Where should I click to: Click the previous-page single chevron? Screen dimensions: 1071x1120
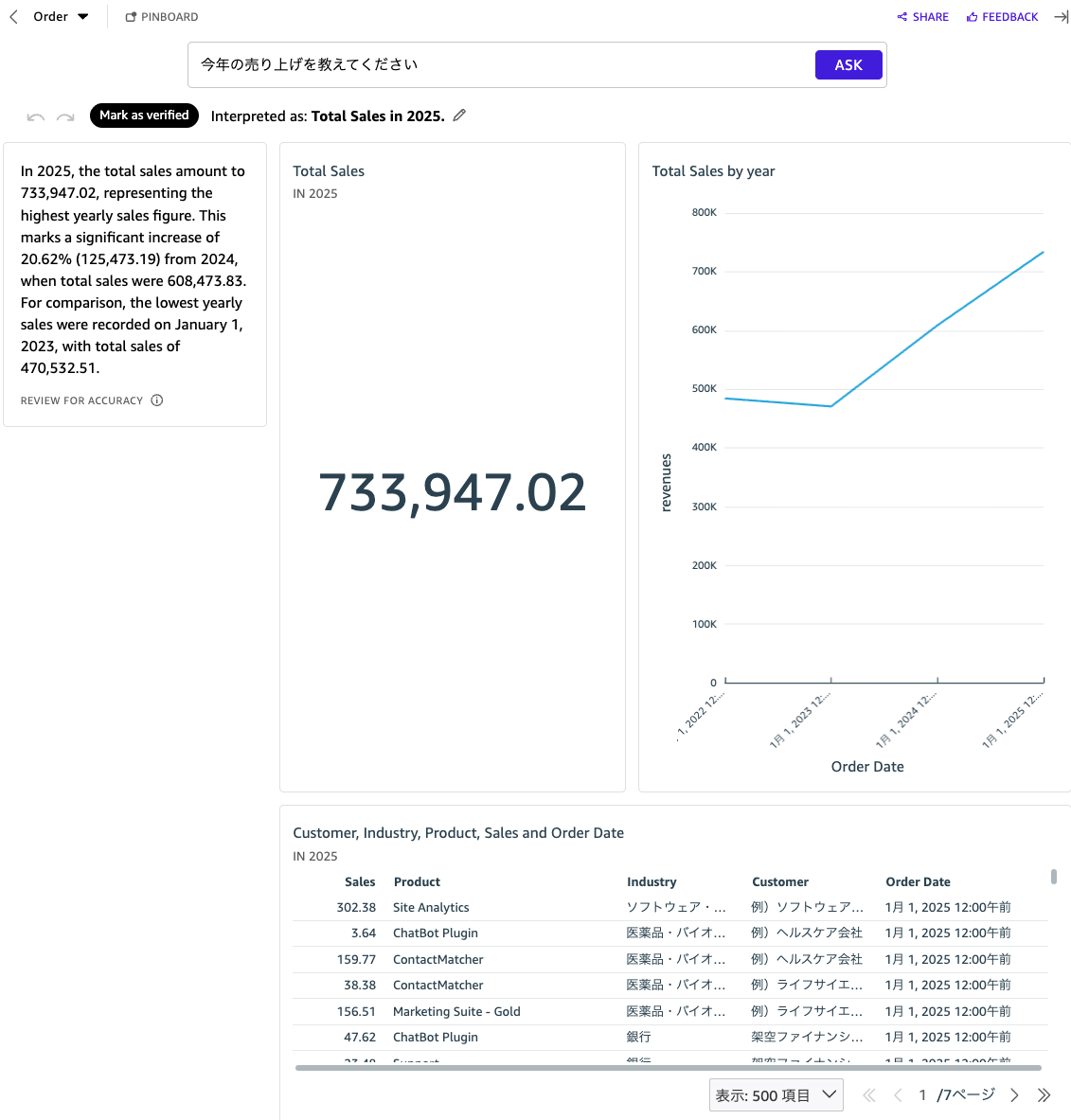click(x=897, y=1094)
